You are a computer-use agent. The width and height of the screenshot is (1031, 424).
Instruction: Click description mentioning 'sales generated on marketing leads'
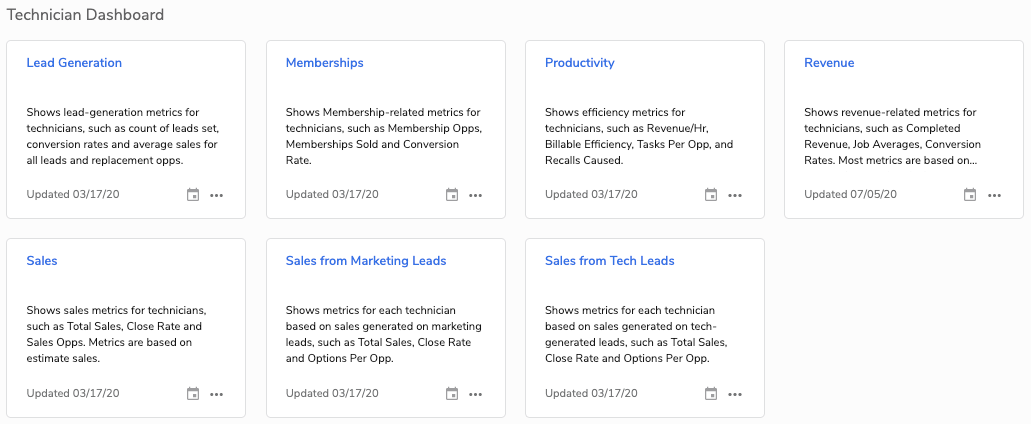click(384, 334)
